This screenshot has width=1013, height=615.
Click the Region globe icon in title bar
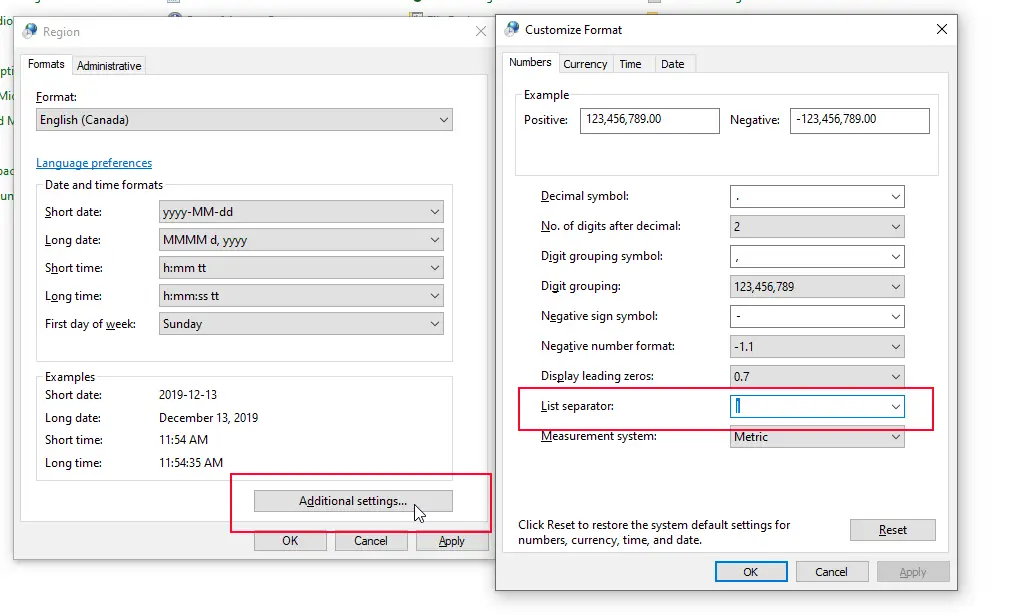pyautogui.click(x=30, y=32)
